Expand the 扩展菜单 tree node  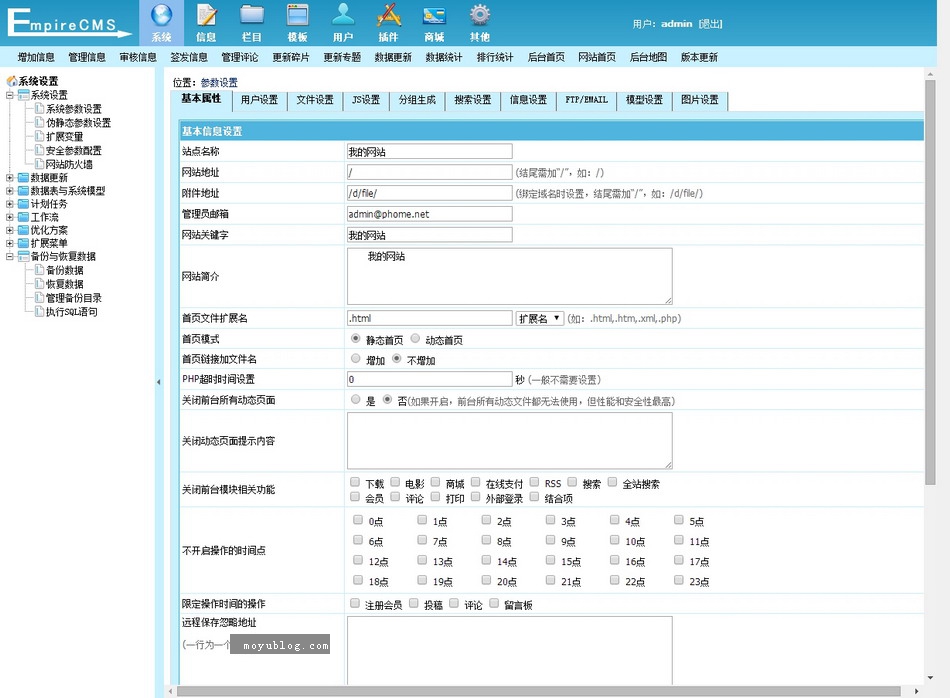[10, 243]
